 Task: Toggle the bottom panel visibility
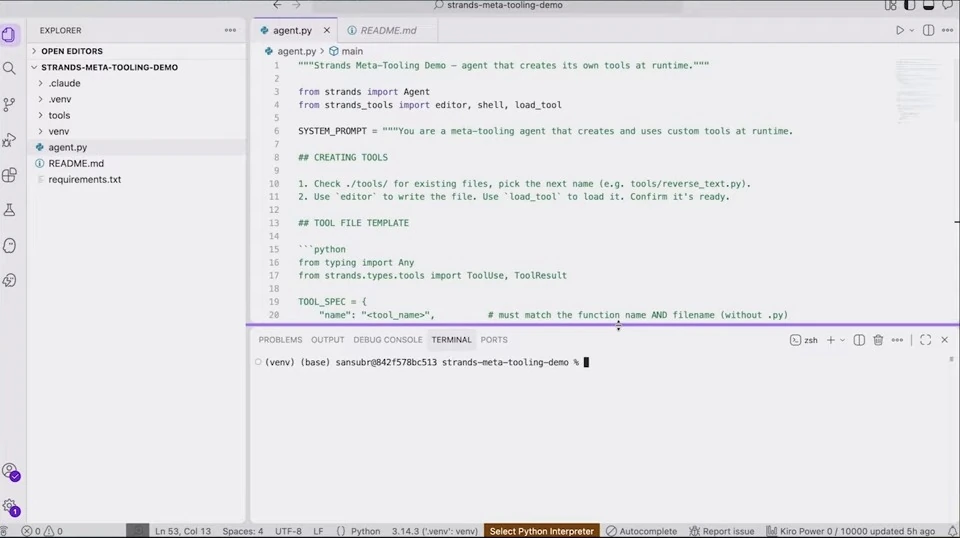tap(928, 6)
